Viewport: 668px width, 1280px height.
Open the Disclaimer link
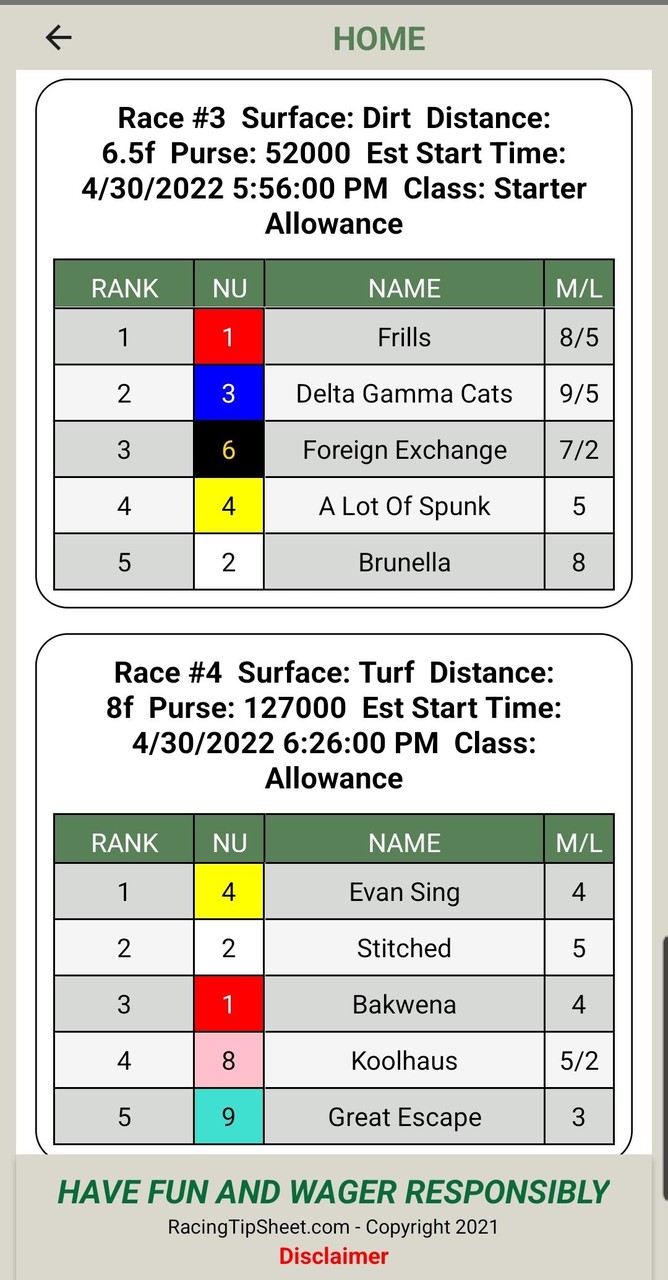point(334,1256)
